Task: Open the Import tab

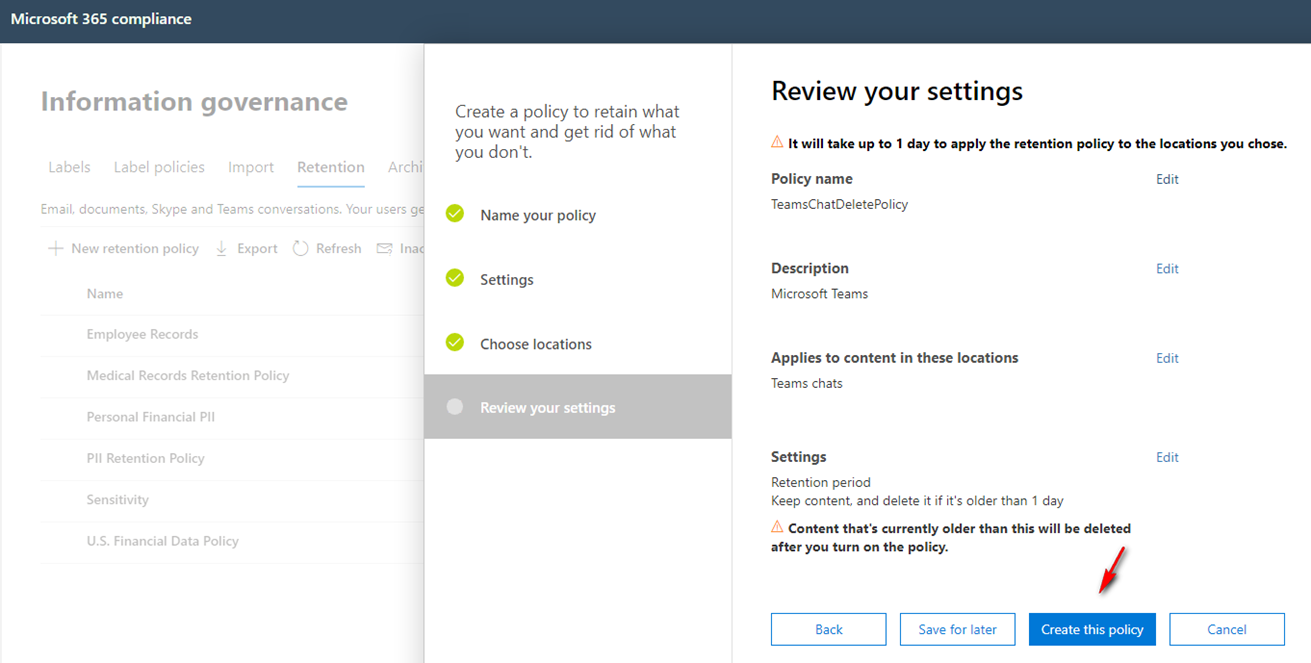Action: pyautogui.click(x=251, y=167)
